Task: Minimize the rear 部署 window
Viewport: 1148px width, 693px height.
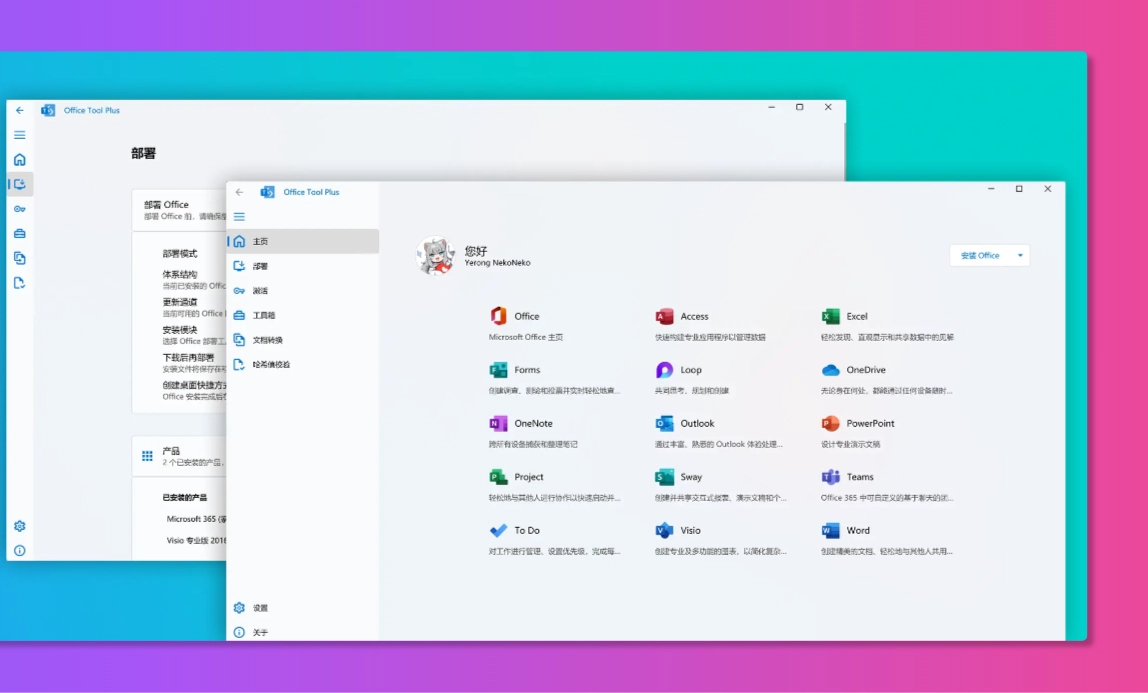Action: (772, 107)
